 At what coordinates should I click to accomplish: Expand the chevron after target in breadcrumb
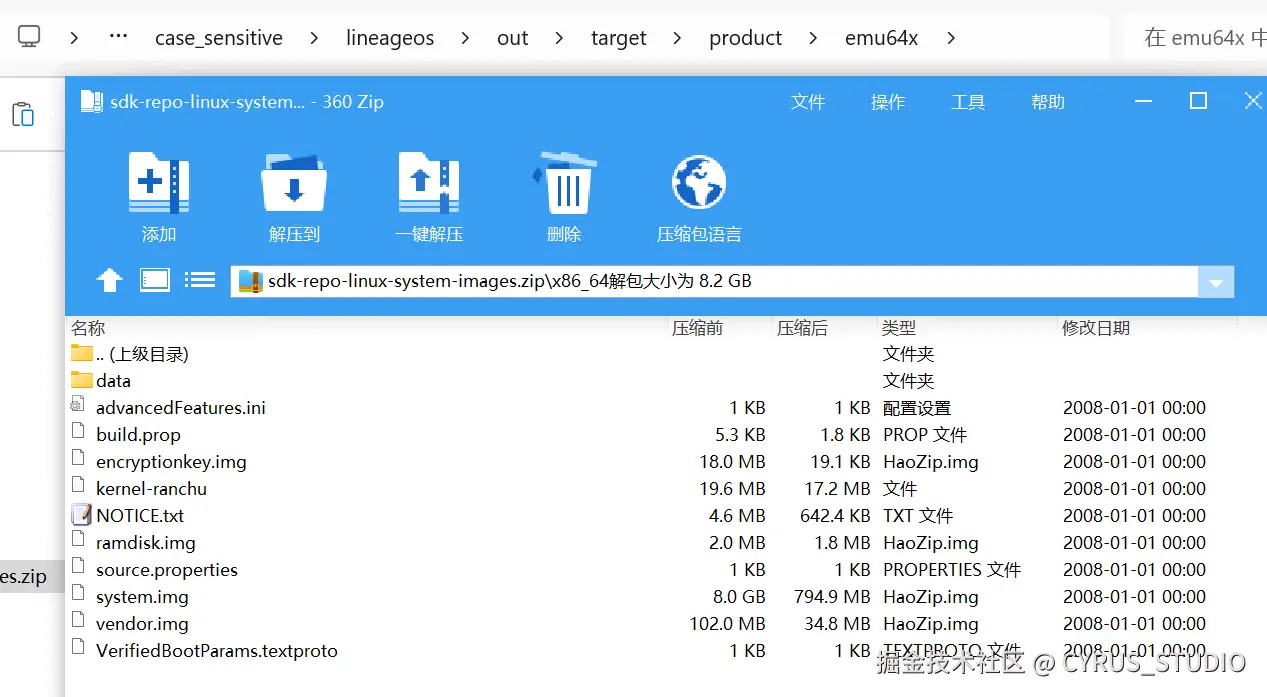pos(678,38)
